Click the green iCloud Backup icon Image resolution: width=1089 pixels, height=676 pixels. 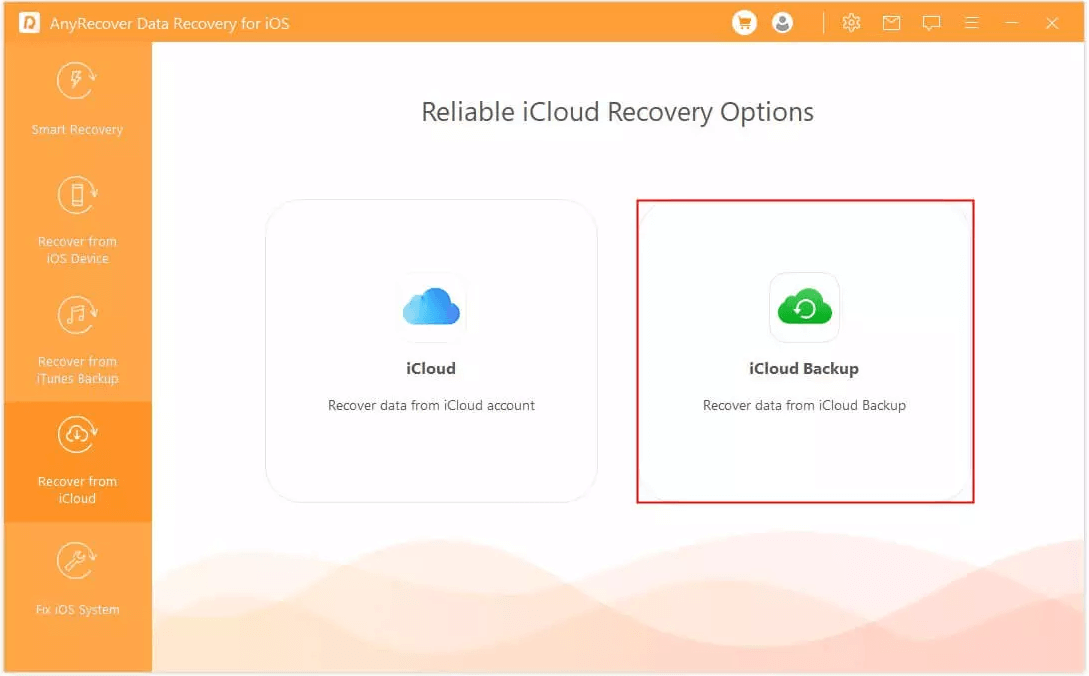coord(804,307)
